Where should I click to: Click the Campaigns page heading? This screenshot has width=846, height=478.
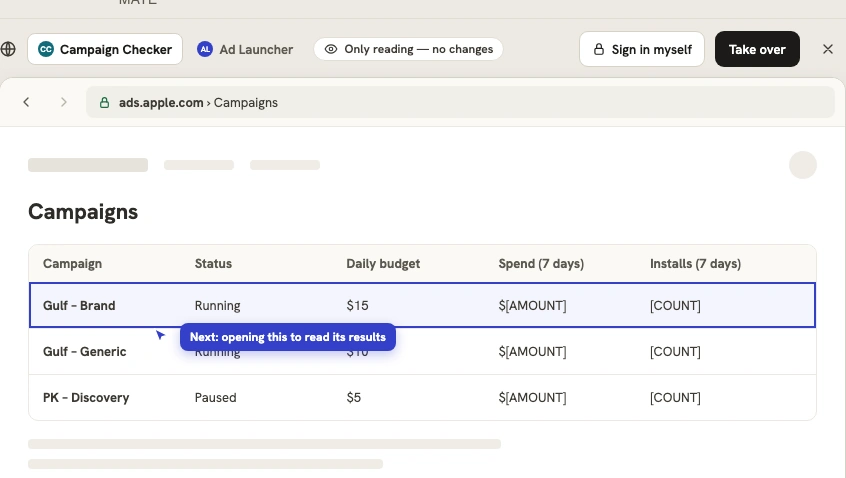click(83, 211)
